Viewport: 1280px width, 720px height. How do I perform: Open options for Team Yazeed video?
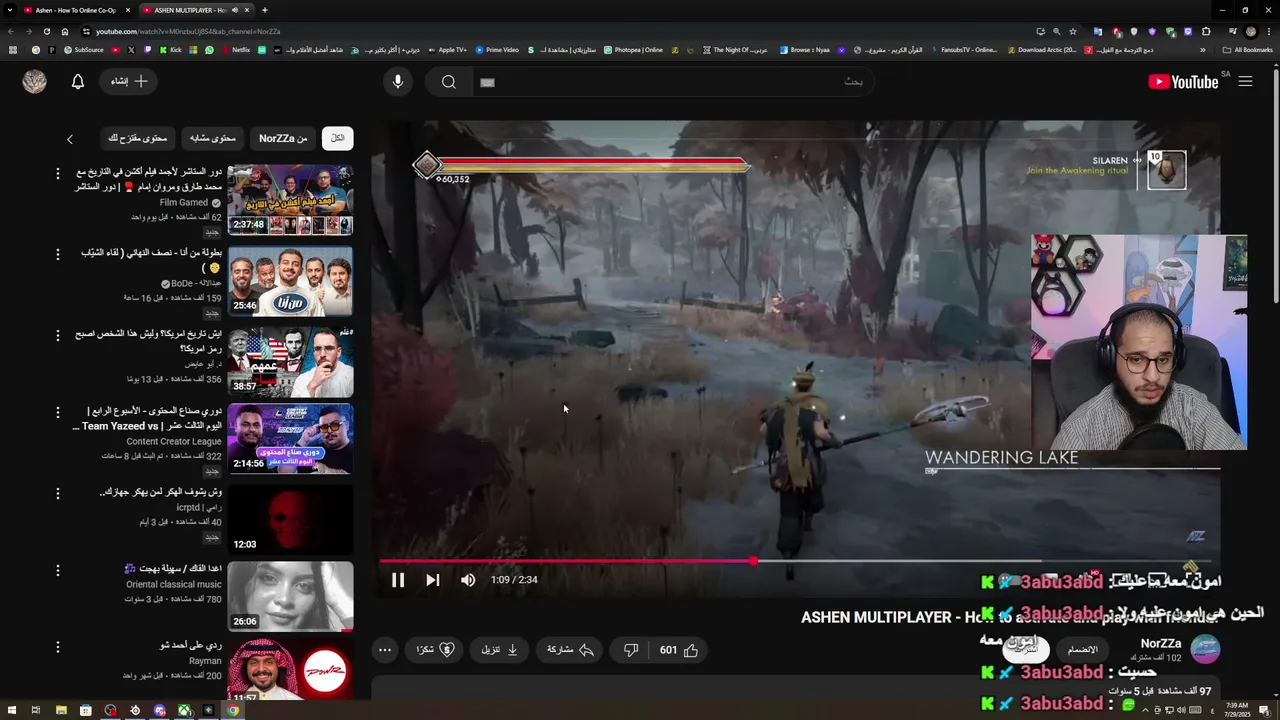57,412
